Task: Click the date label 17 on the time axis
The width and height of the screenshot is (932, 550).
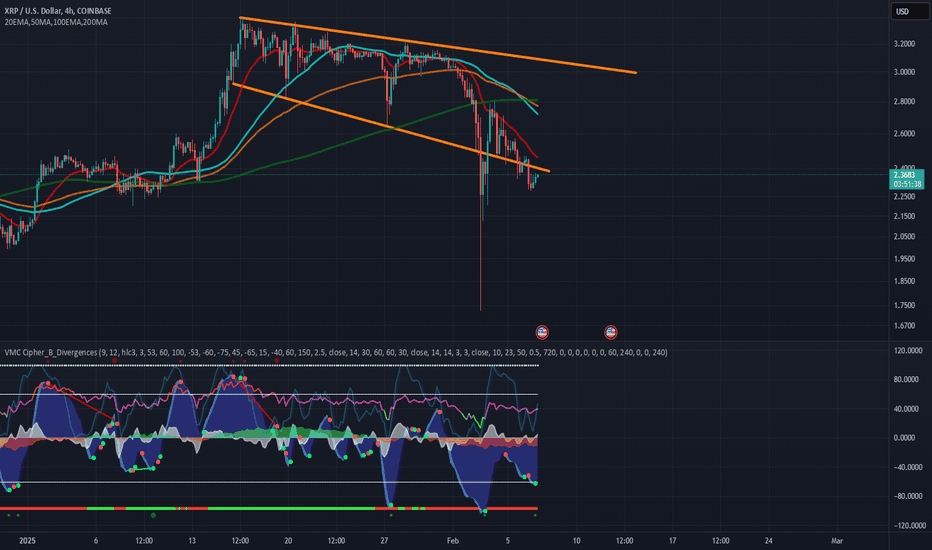Action: coord(673,541)
